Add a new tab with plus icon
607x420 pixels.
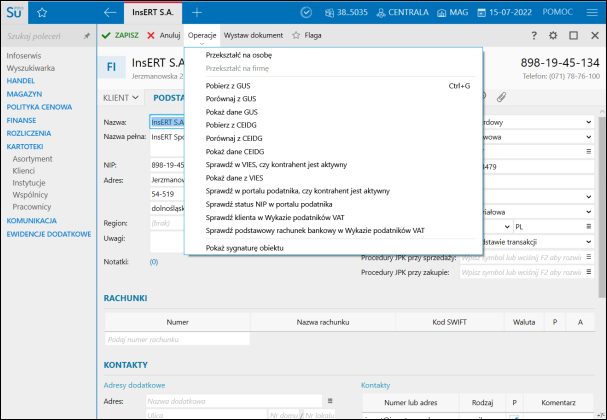tap(197, 13)
